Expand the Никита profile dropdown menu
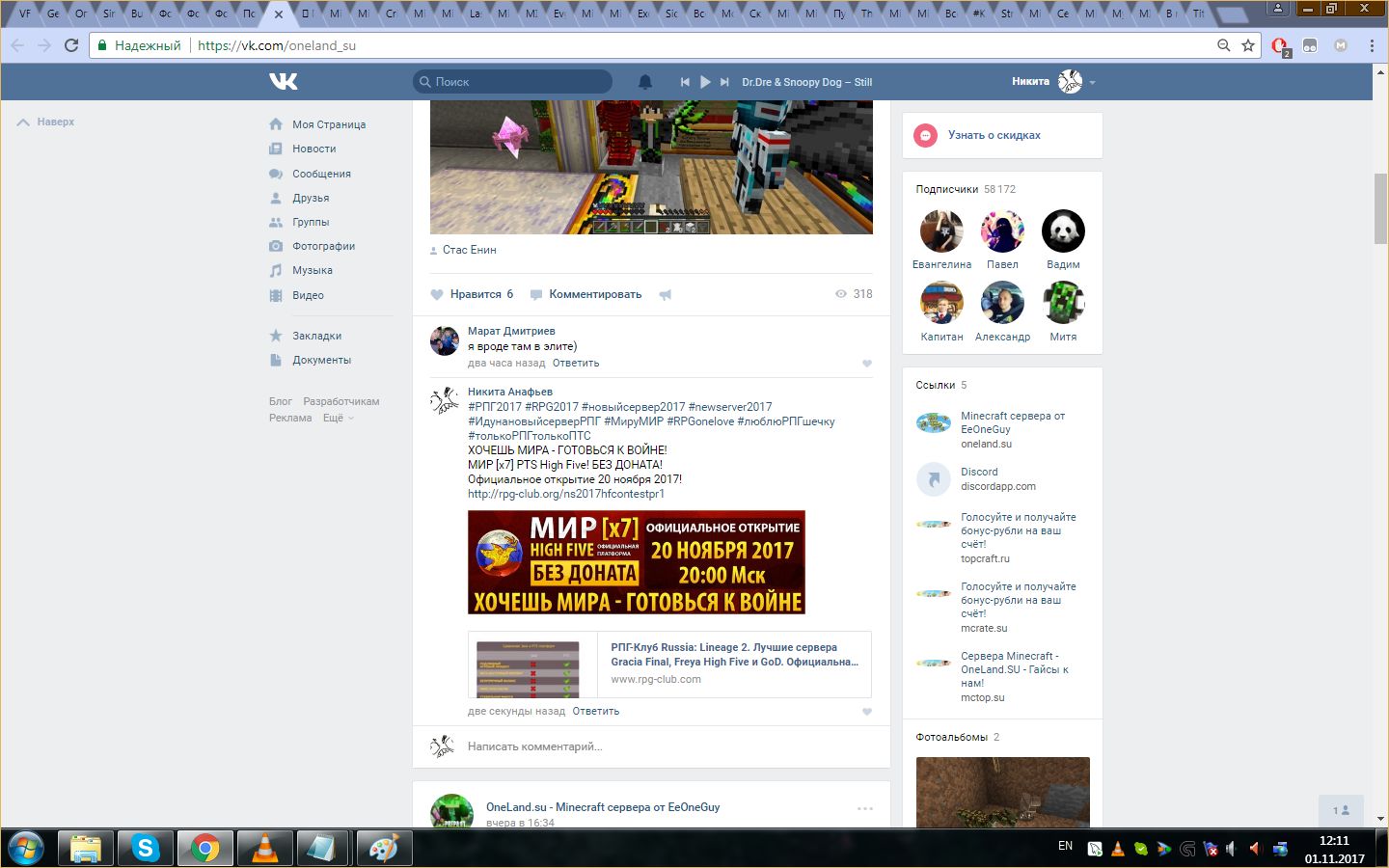This screenshot has height=868, width=1389. click(1092, 83)
